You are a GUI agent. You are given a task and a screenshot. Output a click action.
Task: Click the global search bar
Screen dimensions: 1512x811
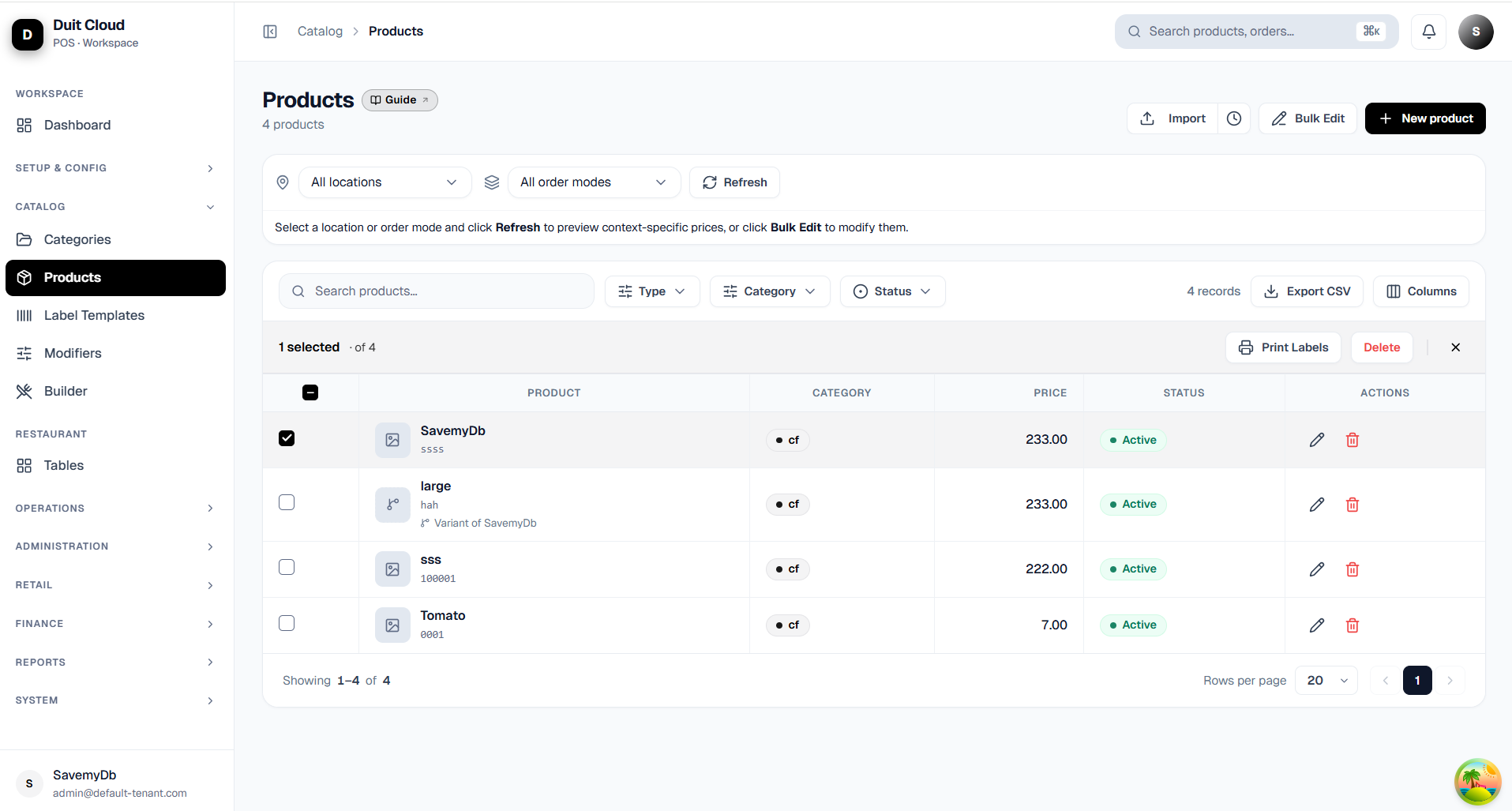pos(1256,32)
